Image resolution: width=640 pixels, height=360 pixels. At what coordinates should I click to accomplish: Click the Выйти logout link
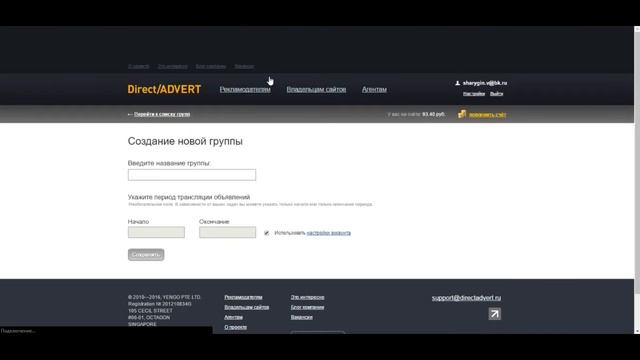(x=496, y=93)
